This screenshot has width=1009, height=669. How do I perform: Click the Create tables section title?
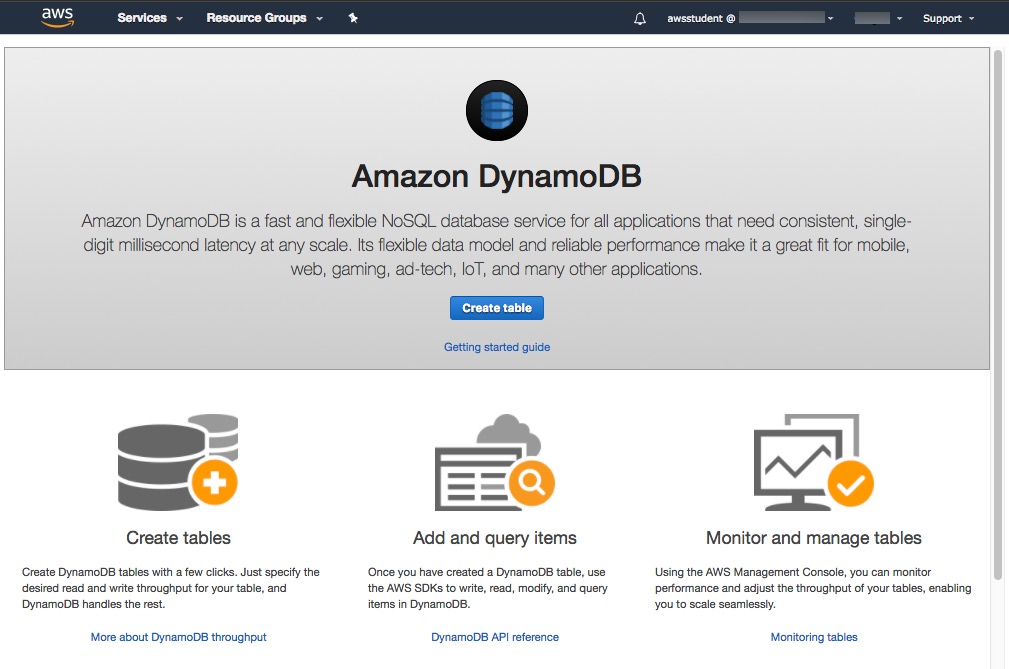click(x=178, y=538)
